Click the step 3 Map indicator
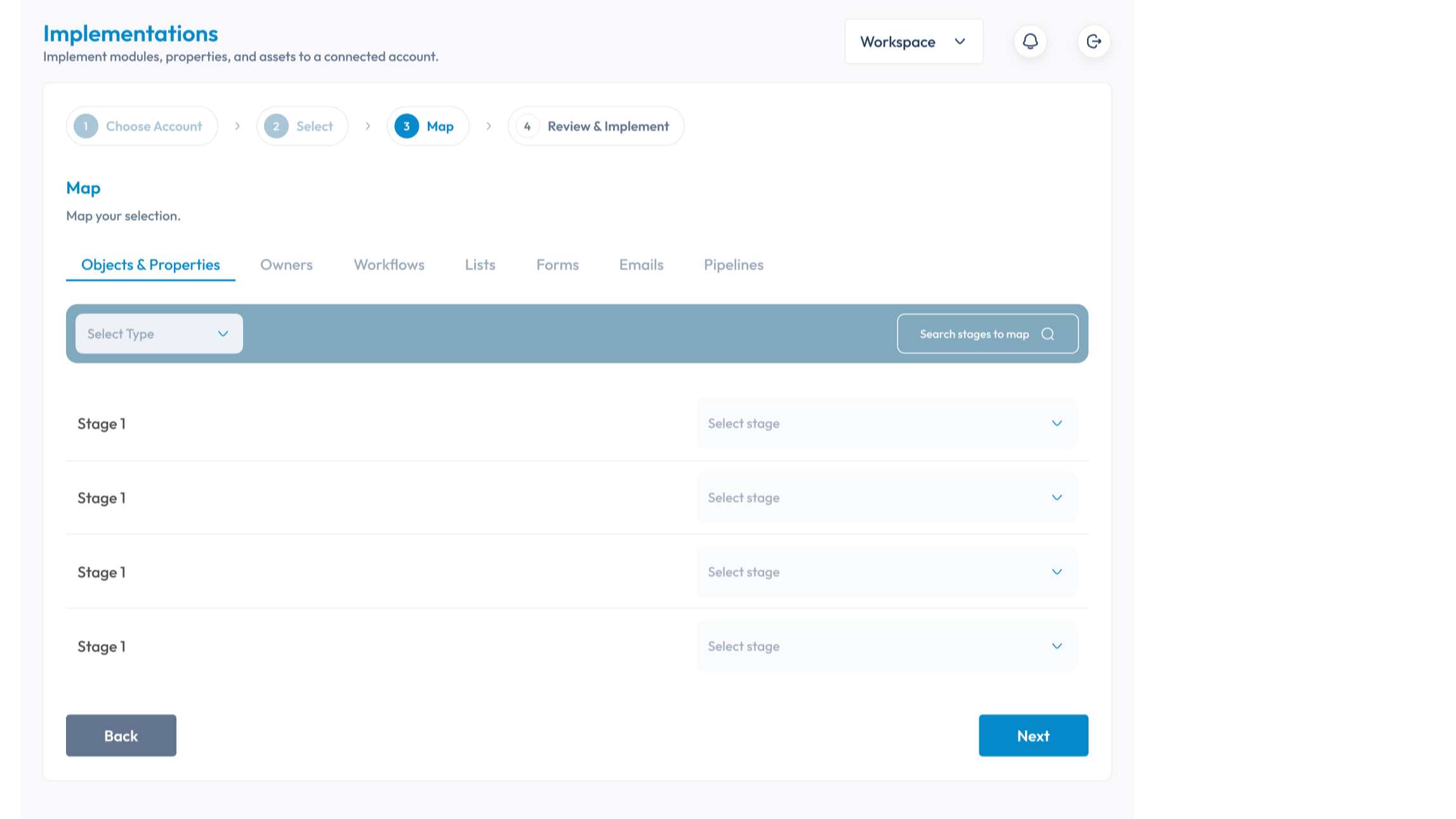The image size is (1456, 819). [x=428, y=126]
